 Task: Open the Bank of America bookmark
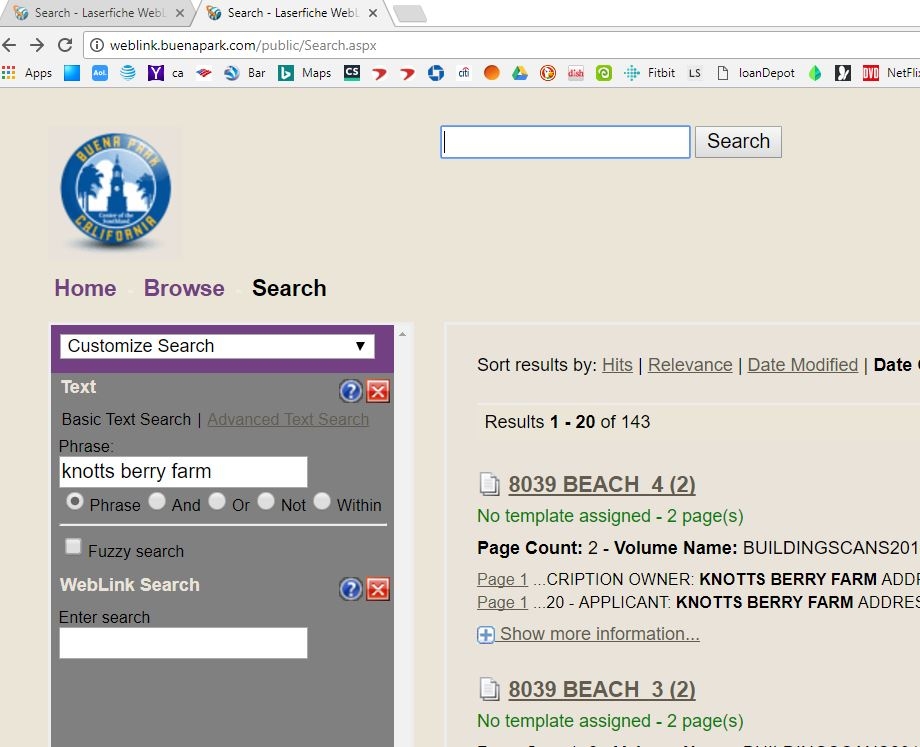tap(204, 73)
